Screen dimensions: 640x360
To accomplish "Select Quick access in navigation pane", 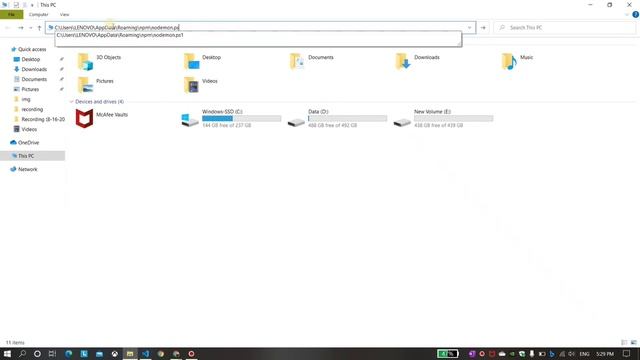I will (x=32, y=49).
